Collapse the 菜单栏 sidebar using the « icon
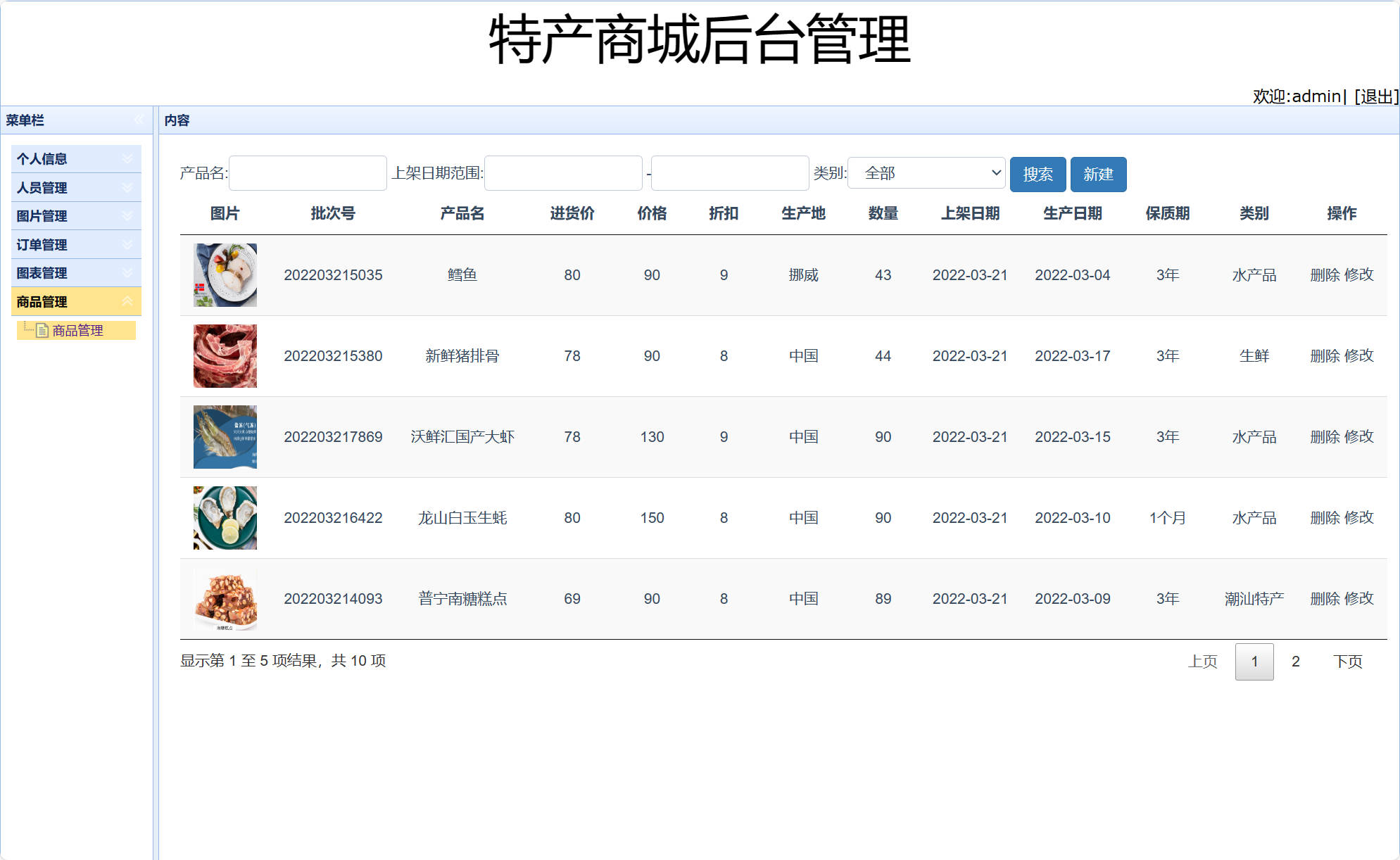Image resolution: width=1400 pixels, height=860 pixels. pos(139,120)
